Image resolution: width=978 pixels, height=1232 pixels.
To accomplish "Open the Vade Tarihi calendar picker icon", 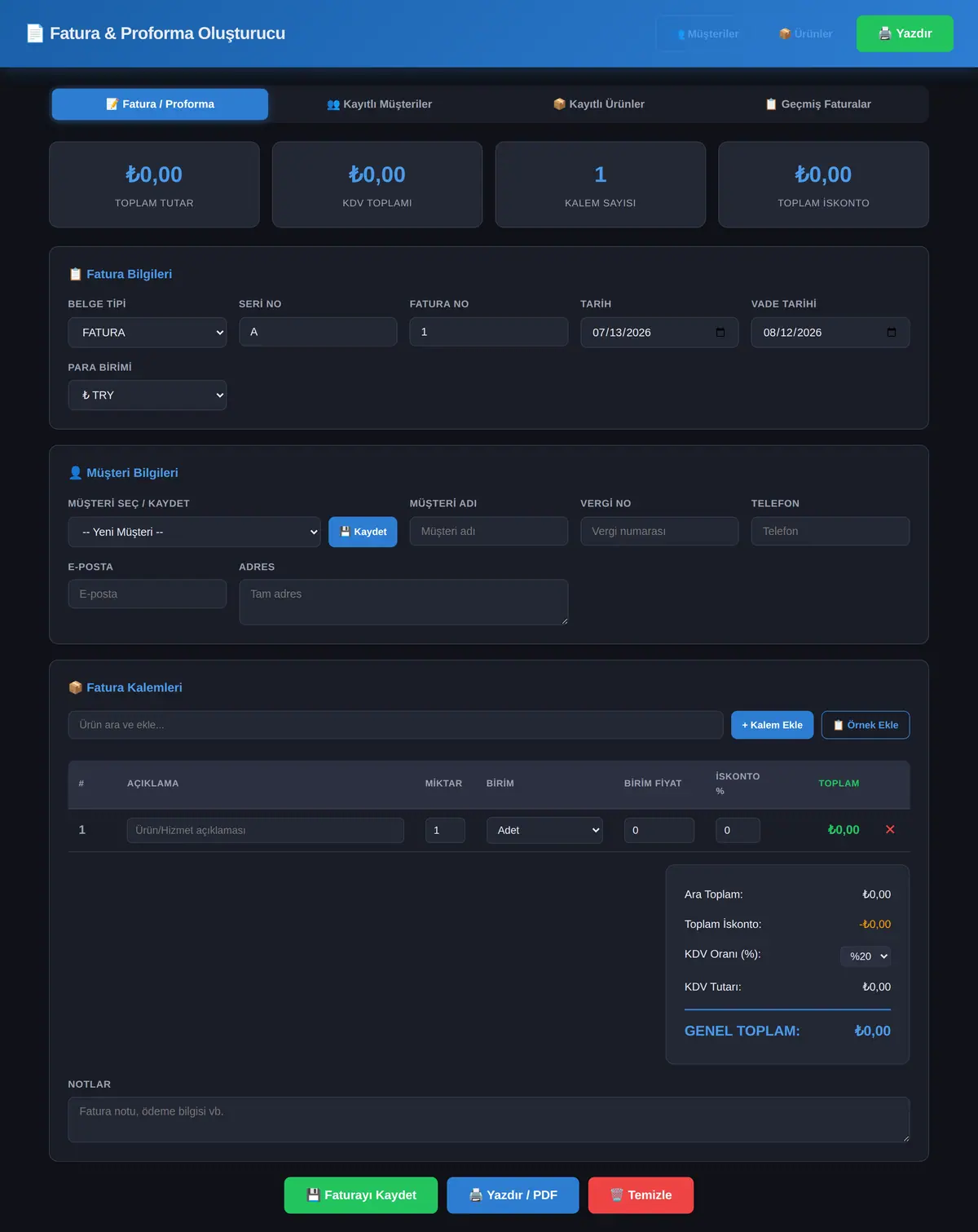I will pyautogui.click(x=891, y=333).
